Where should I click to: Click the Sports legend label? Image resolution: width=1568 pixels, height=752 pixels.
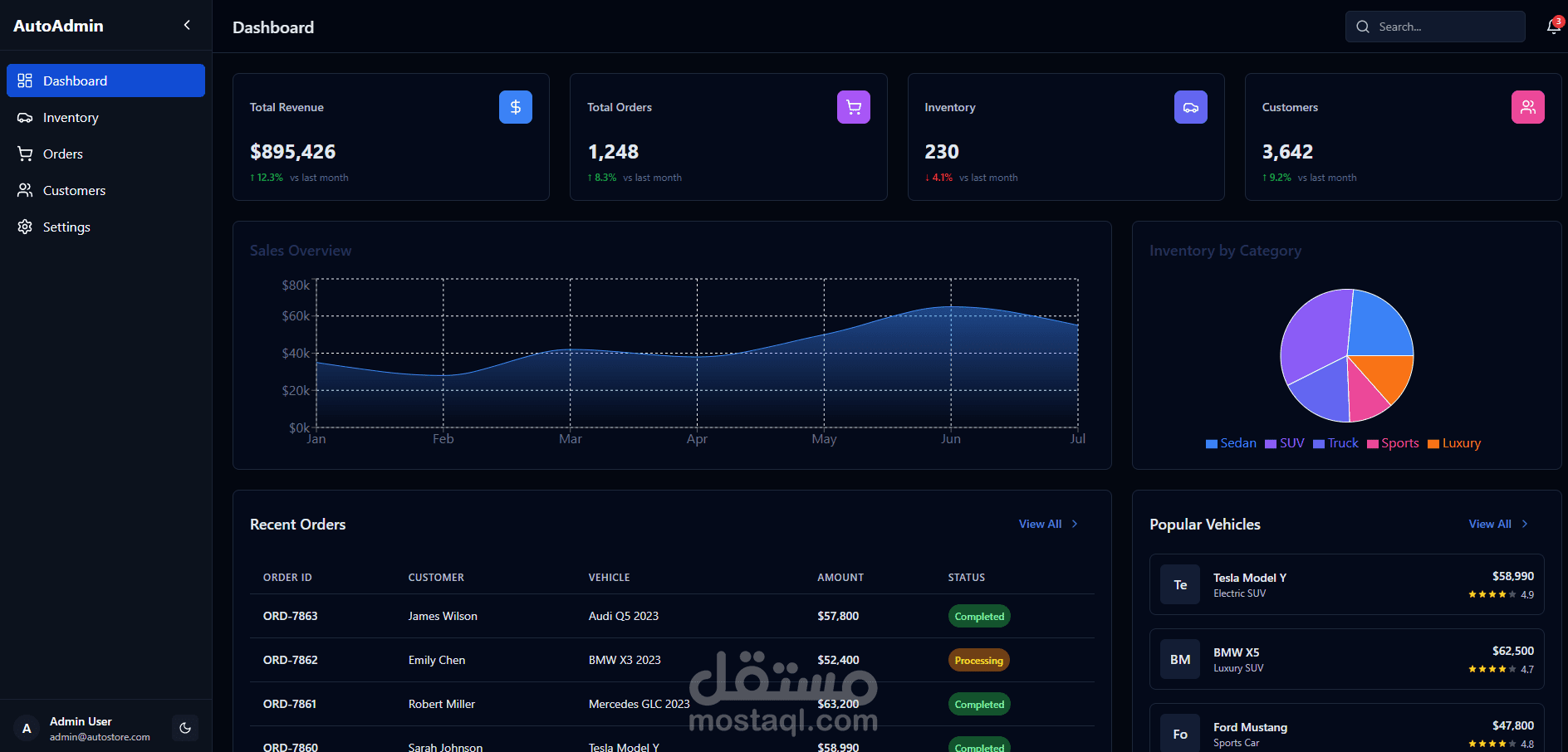[1400, 443]
